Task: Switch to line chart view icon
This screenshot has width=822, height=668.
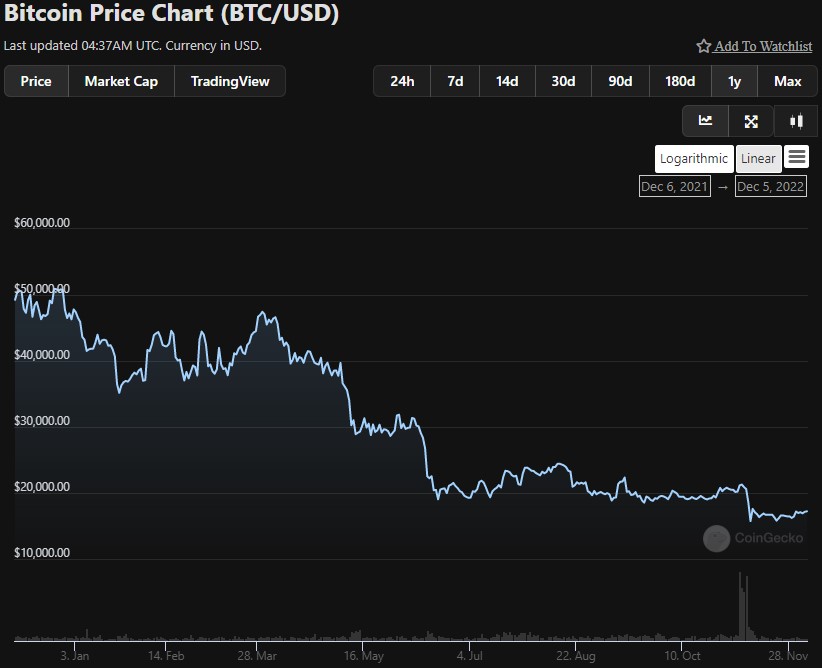Action: tap(705, 121)
